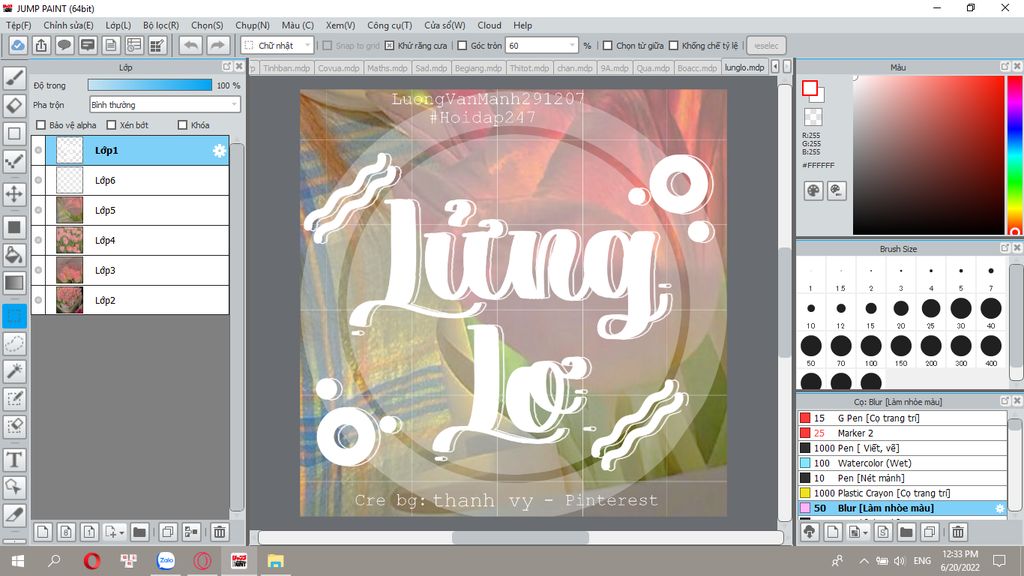Adjust Độ trong opacity slider

pos(150,85)
